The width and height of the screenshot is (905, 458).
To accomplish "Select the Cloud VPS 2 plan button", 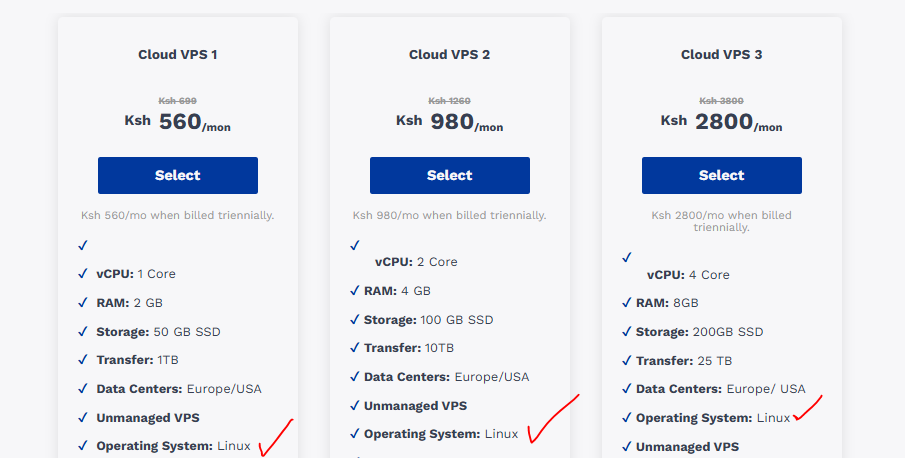I will point(450,175).
